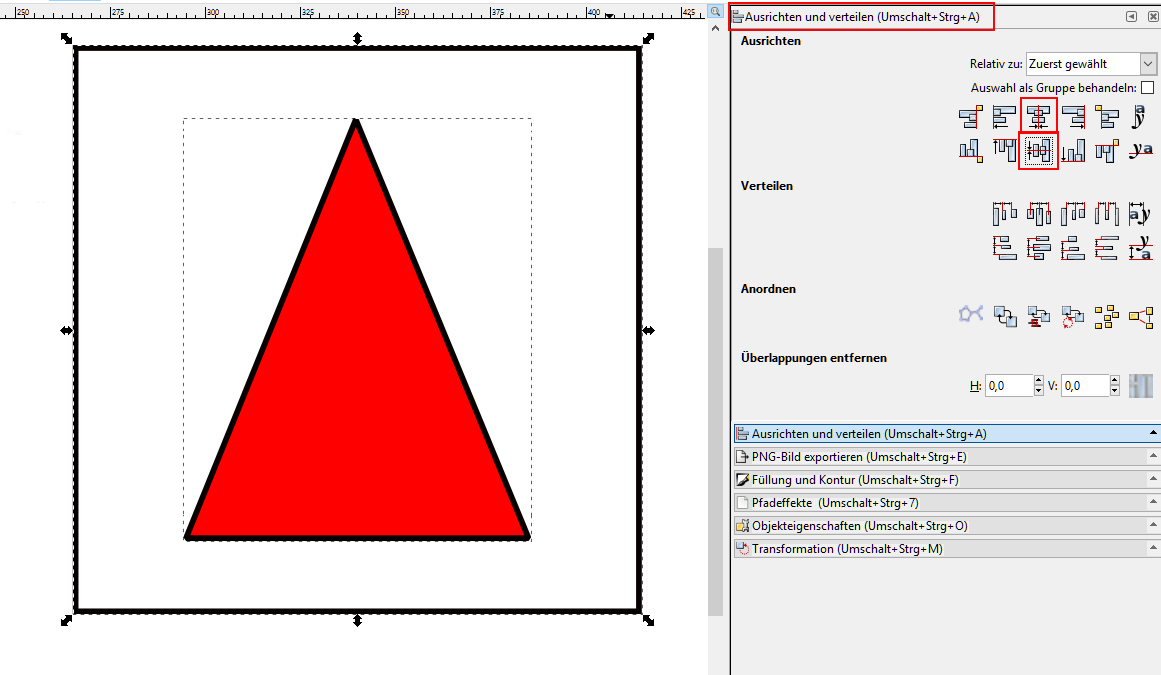The image size is (1161, 675).
Task: Exchange positions rotating clockwise
Action: tap(1072, 317)
